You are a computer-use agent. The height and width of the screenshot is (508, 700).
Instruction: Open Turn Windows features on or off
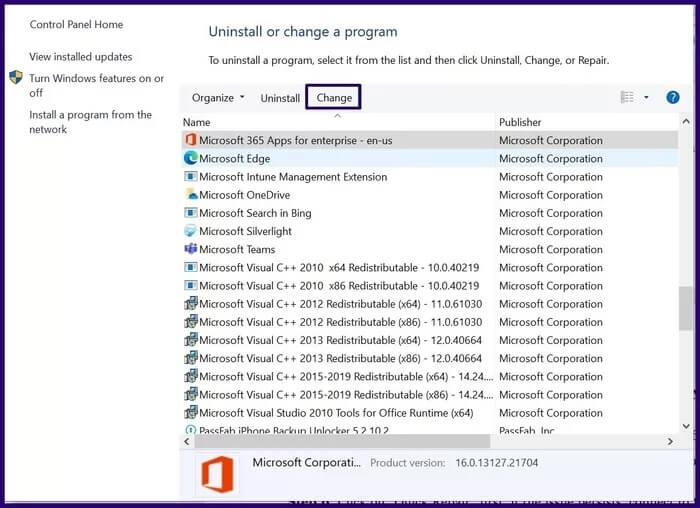[96, 85]
